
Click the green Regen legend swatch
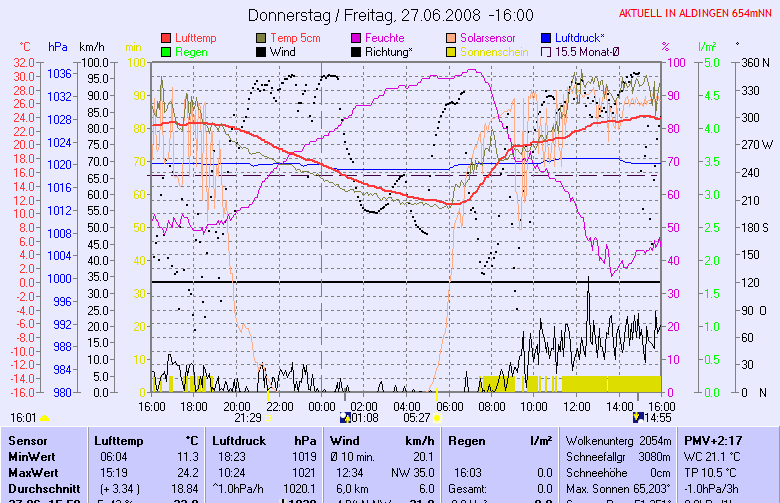(x=166, y=51)
